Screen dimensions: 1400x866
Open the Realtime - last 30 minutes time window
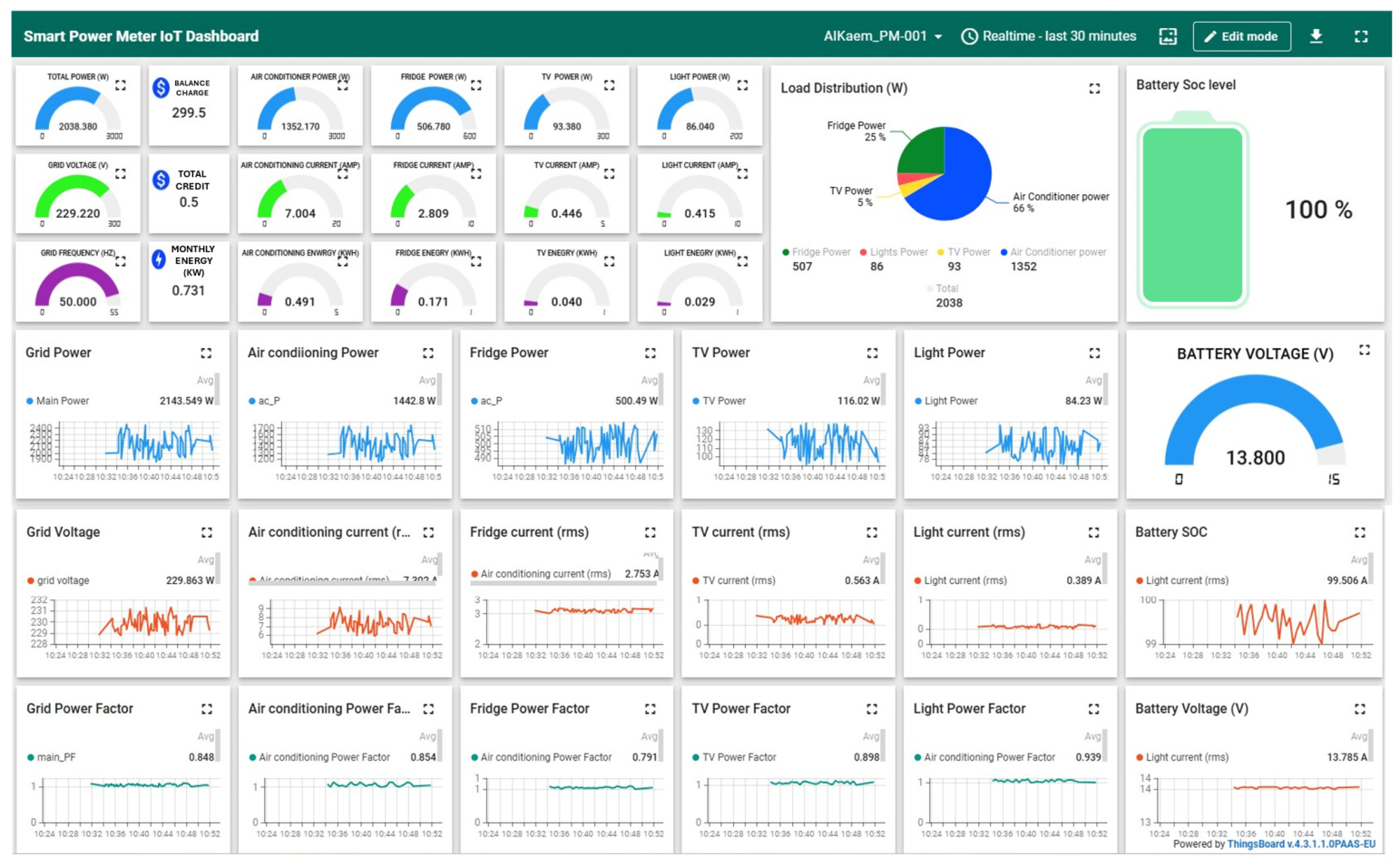(1049, 36)
